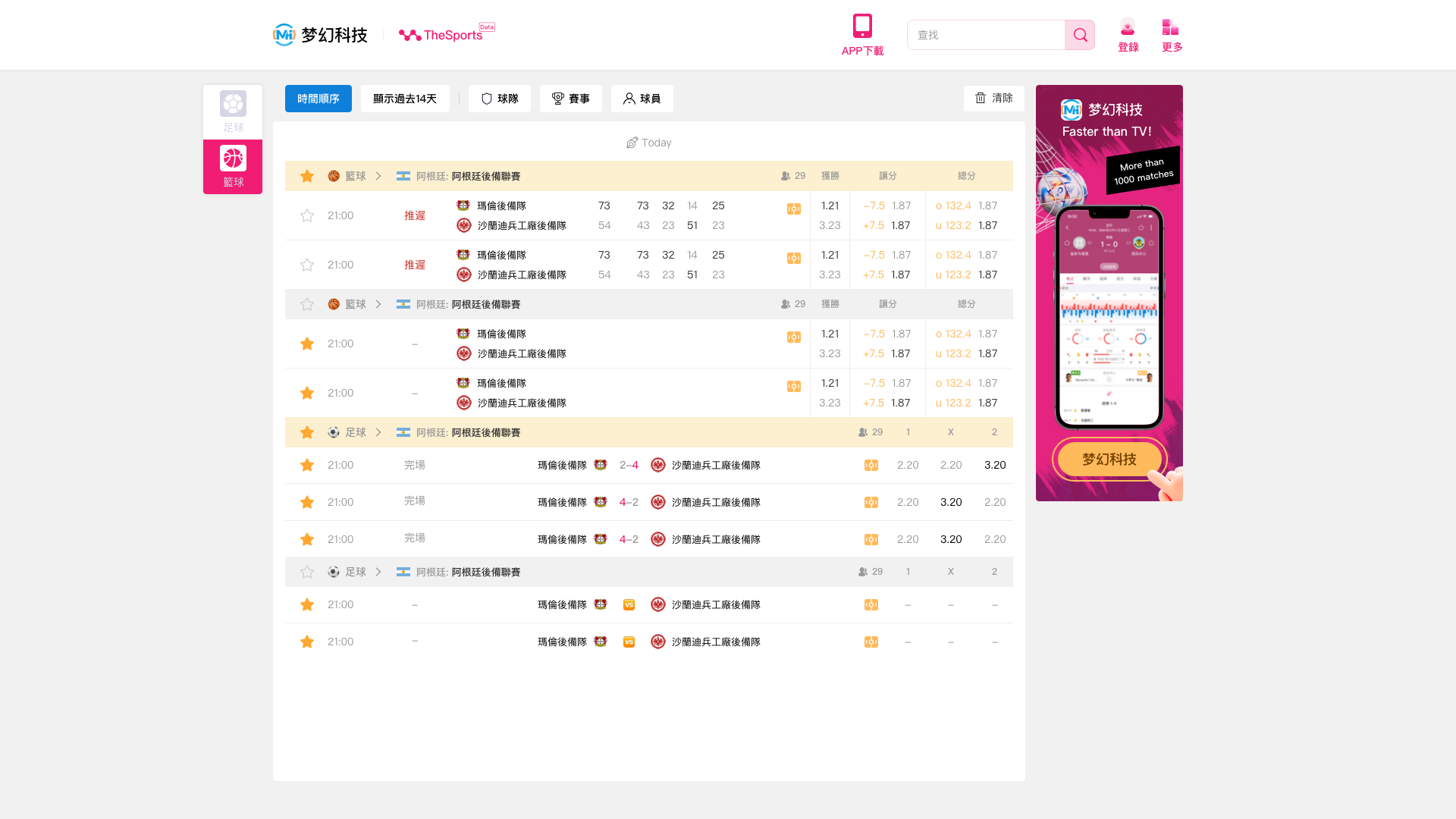Collapse the last 阿根廷後備聯賽 section chevron
Screen dimensions: 1456x819
[x=378, y=572]
